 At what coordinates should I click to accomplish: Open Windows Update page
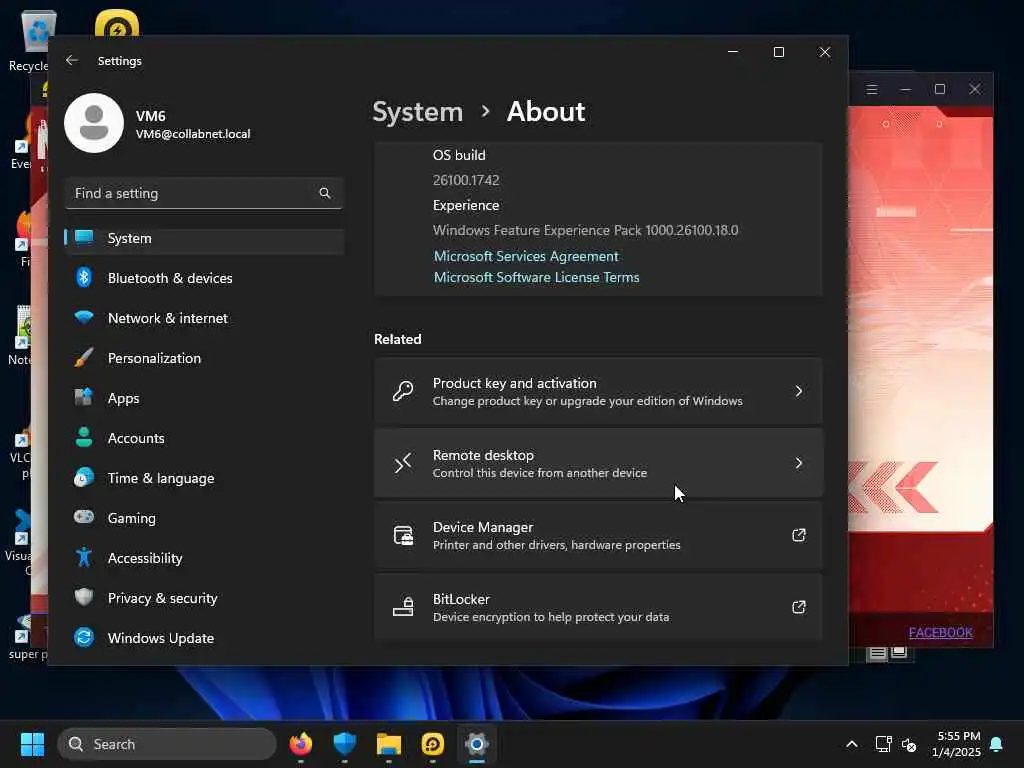204,638
